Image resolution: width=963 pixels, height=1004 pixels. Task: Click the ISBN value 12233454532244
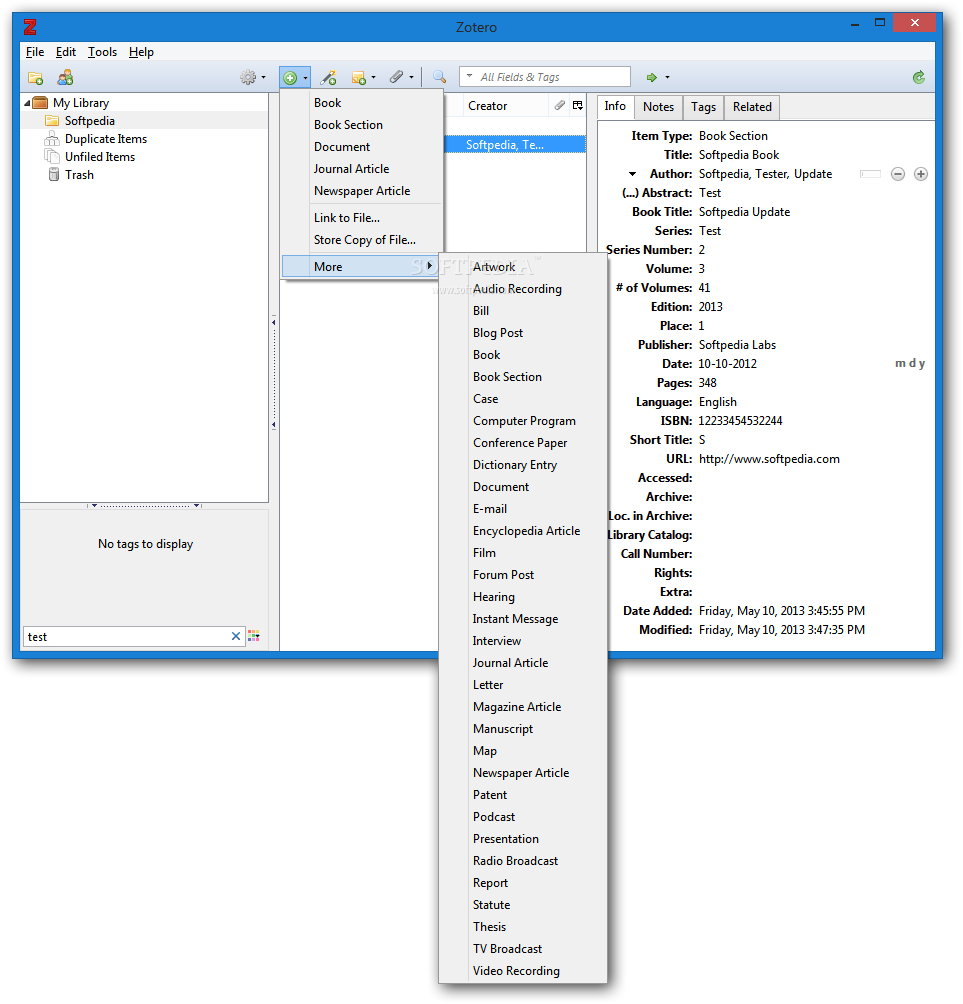740,421
